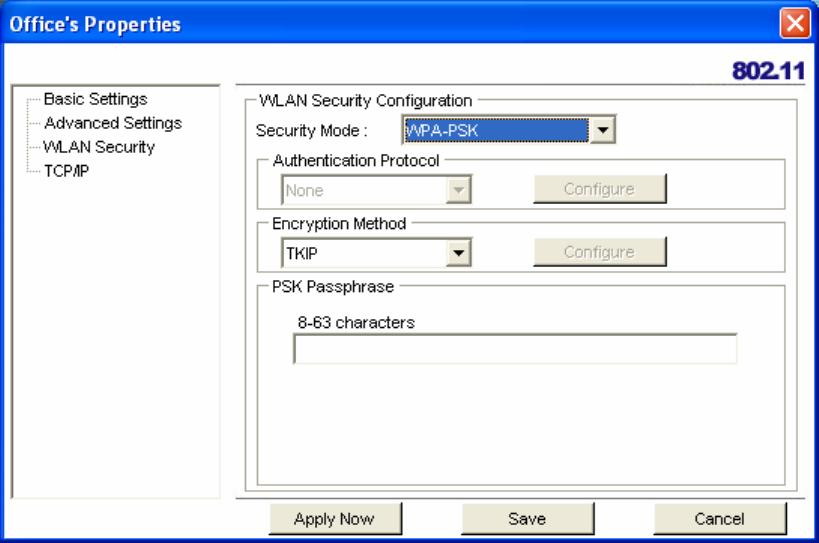Click the WPA-PSK security mode field
Image resolution: width=819 pixels, height=543 pixels.
pos(494,129)
